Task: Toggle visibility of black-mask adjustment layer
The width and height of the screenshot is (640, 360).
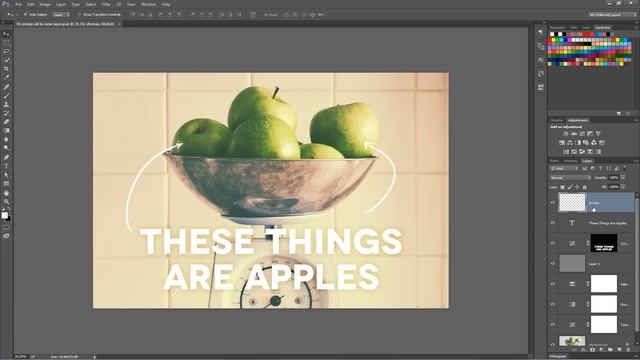Action: (553, 243)
